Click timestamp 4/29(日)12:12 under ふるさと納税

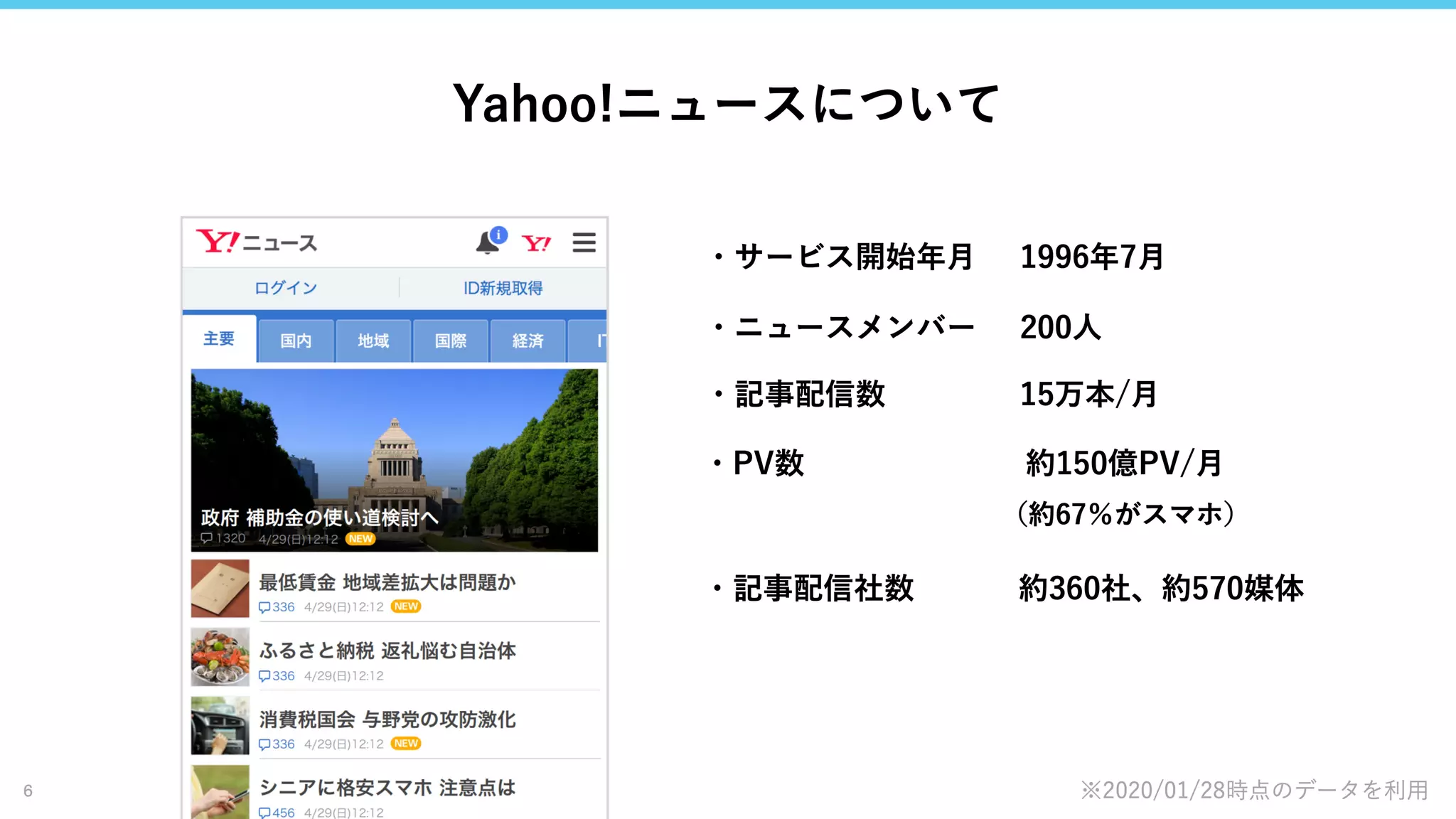coord(343,676)
